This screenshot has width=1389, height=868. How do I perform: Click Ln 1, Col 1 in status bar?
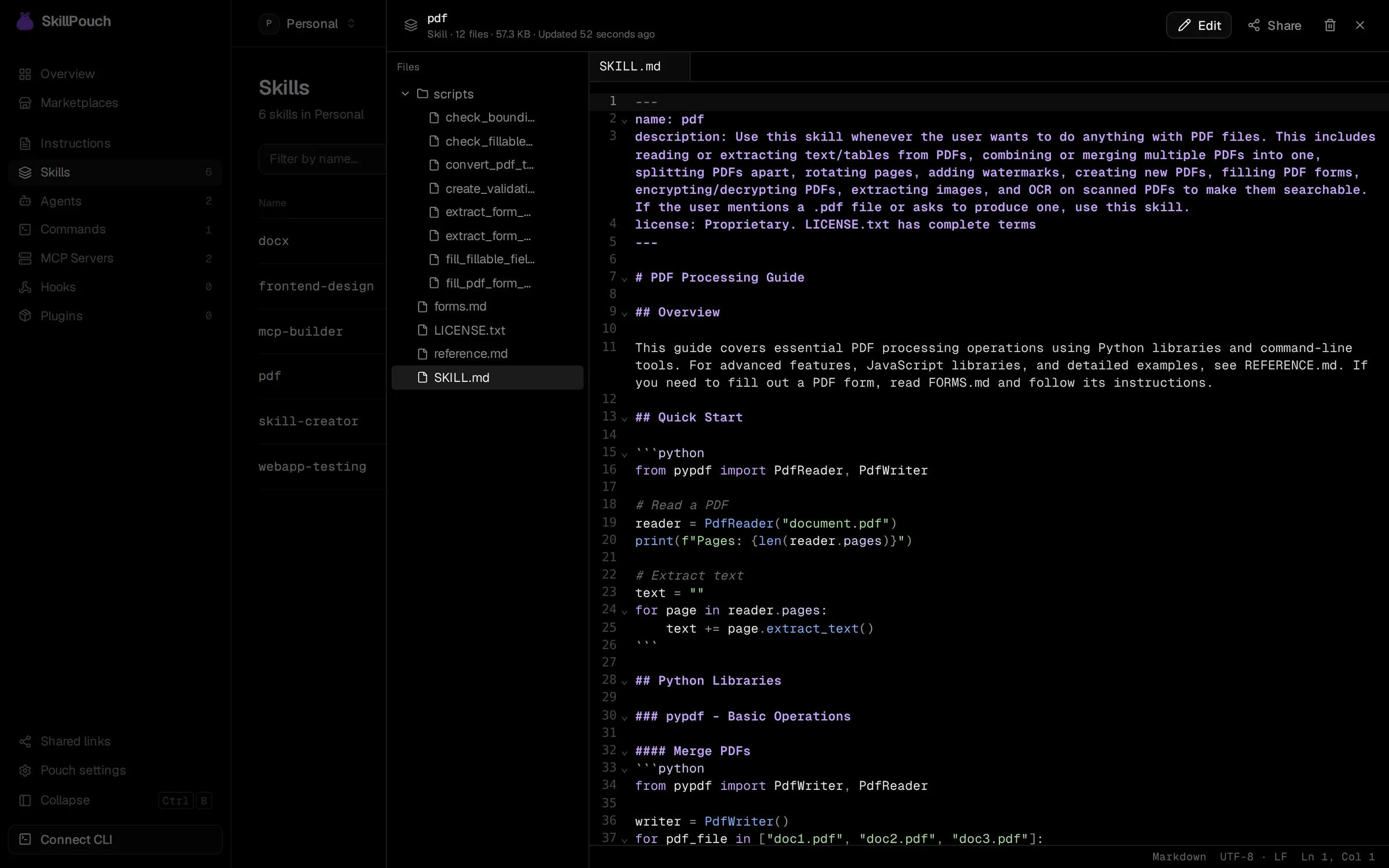click(1337, 857)
